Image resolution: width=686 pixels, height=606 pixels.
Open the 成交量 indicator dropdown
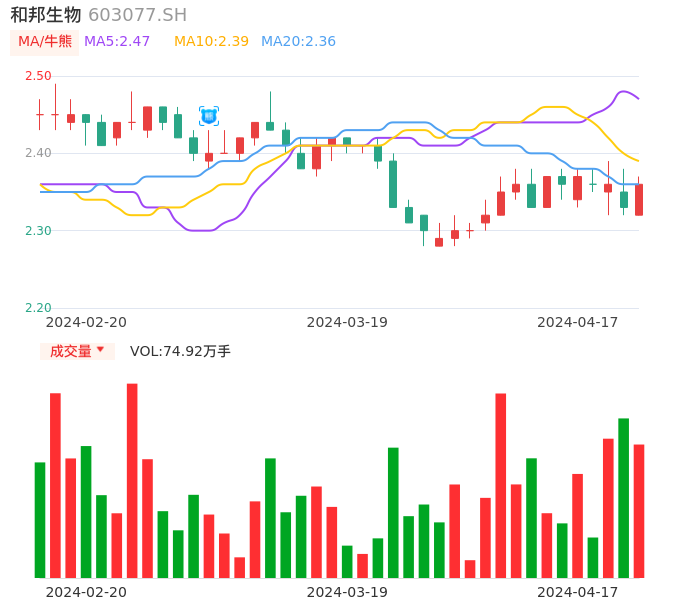(77, 351)
